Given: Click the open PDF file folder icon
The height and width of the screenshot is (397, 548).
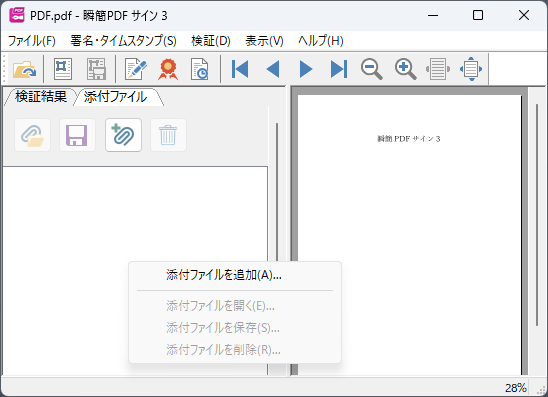Looking at the screenshot, I should tap(24, 69).
